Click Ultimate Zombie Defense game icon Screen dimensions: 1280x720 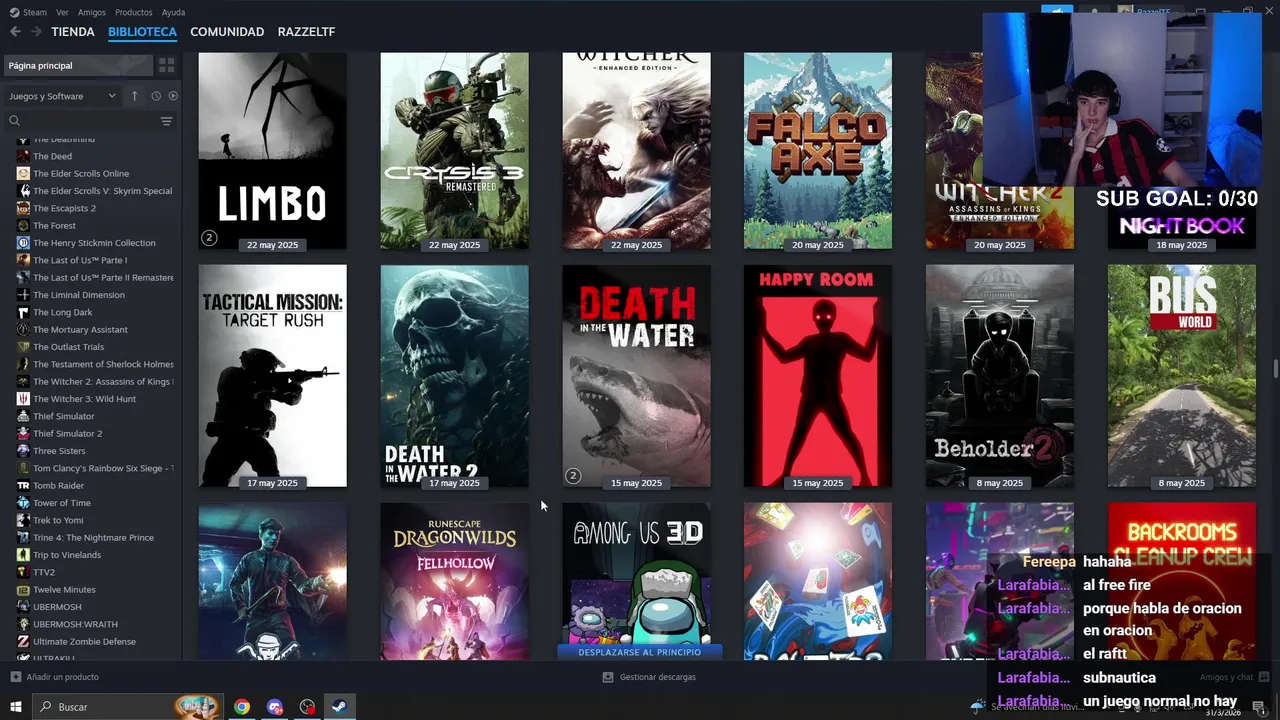(x=23, y=641)
